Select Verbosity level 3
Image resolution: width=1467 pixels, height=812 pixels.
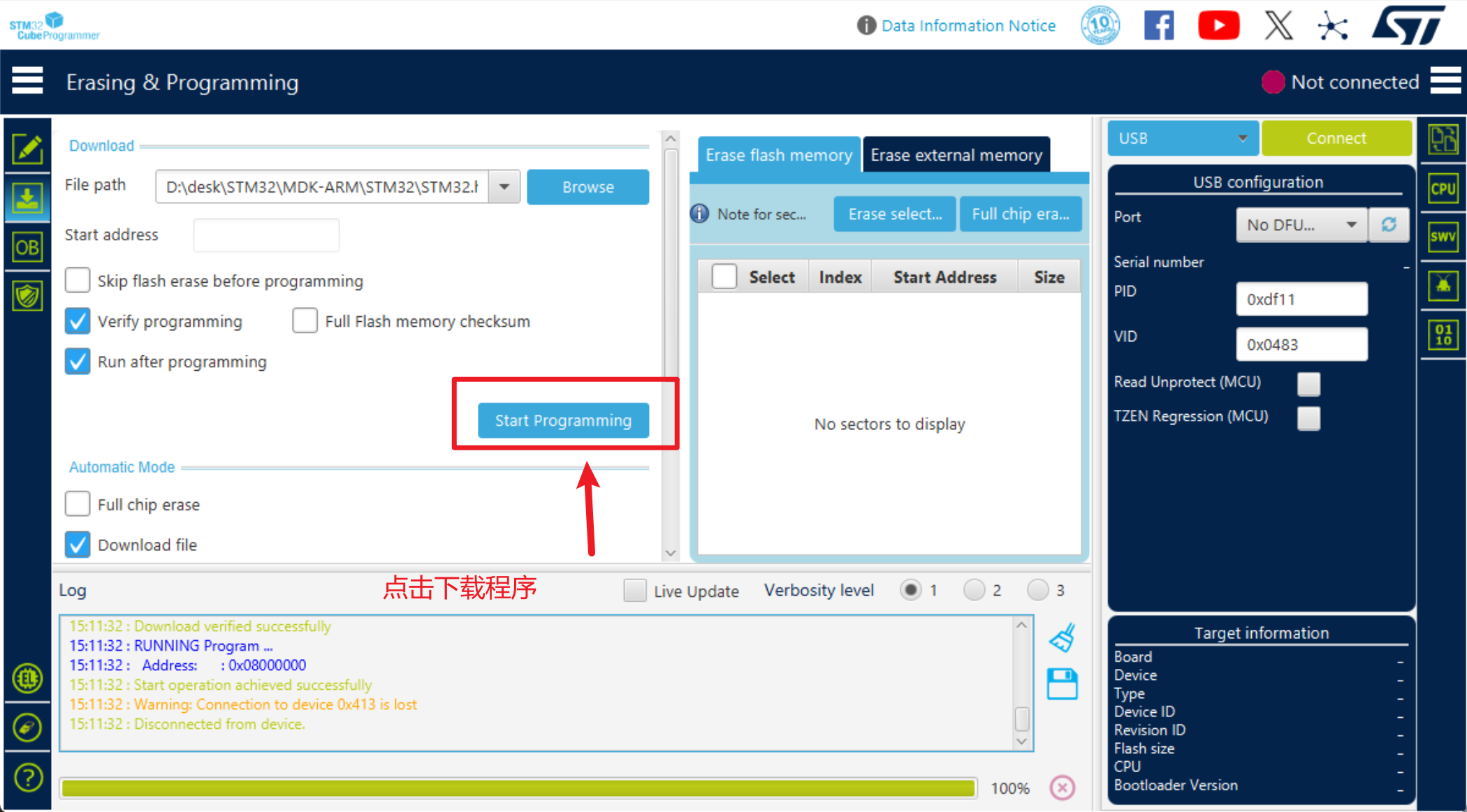point(1037,590)
